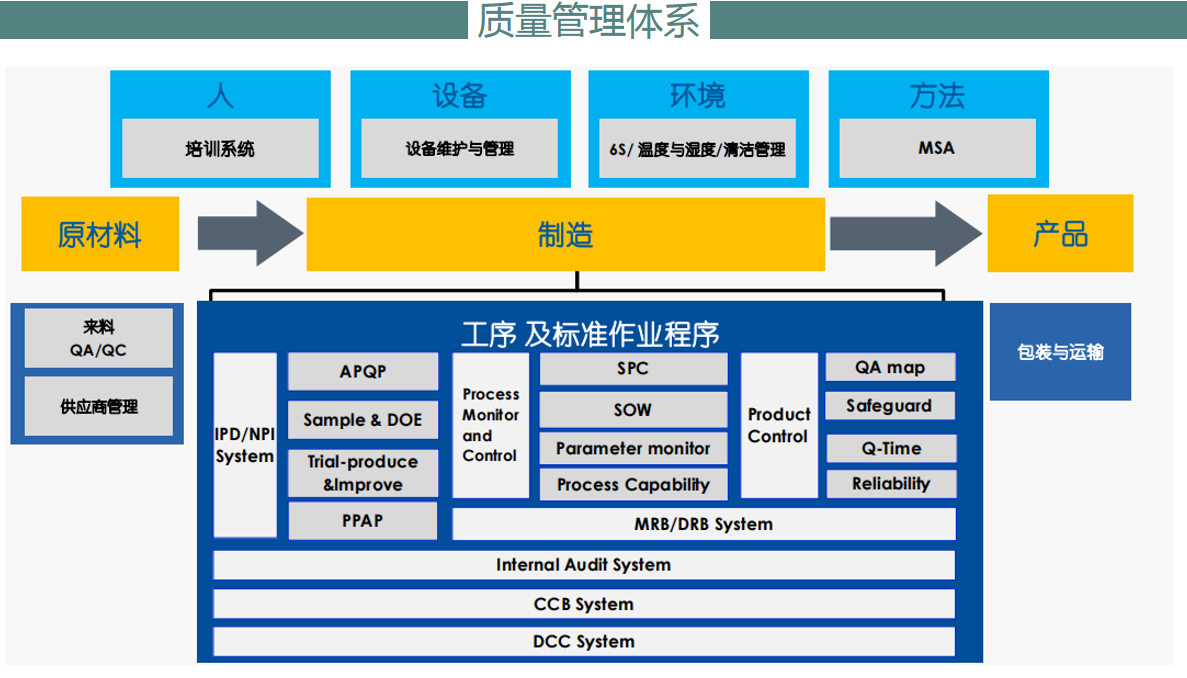This screenshot has width=1187, height=678.
Task: Select the Product Control box
Action: coord(779,425)
